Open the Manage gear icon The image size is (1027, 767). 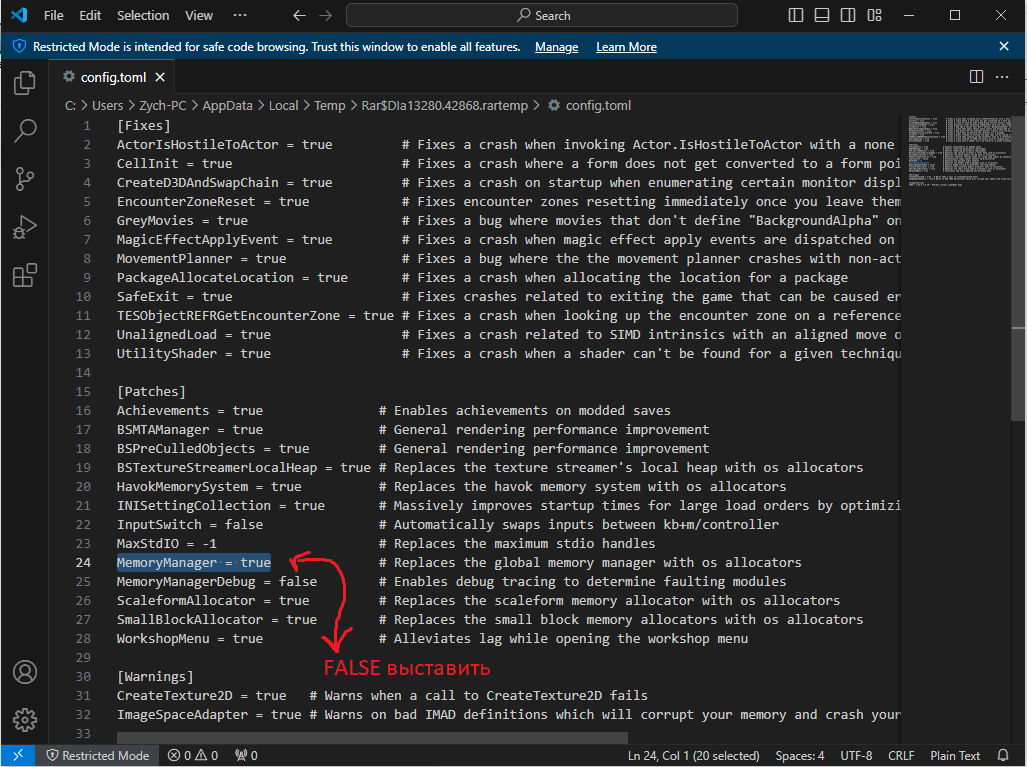click(x=25, y=719)
